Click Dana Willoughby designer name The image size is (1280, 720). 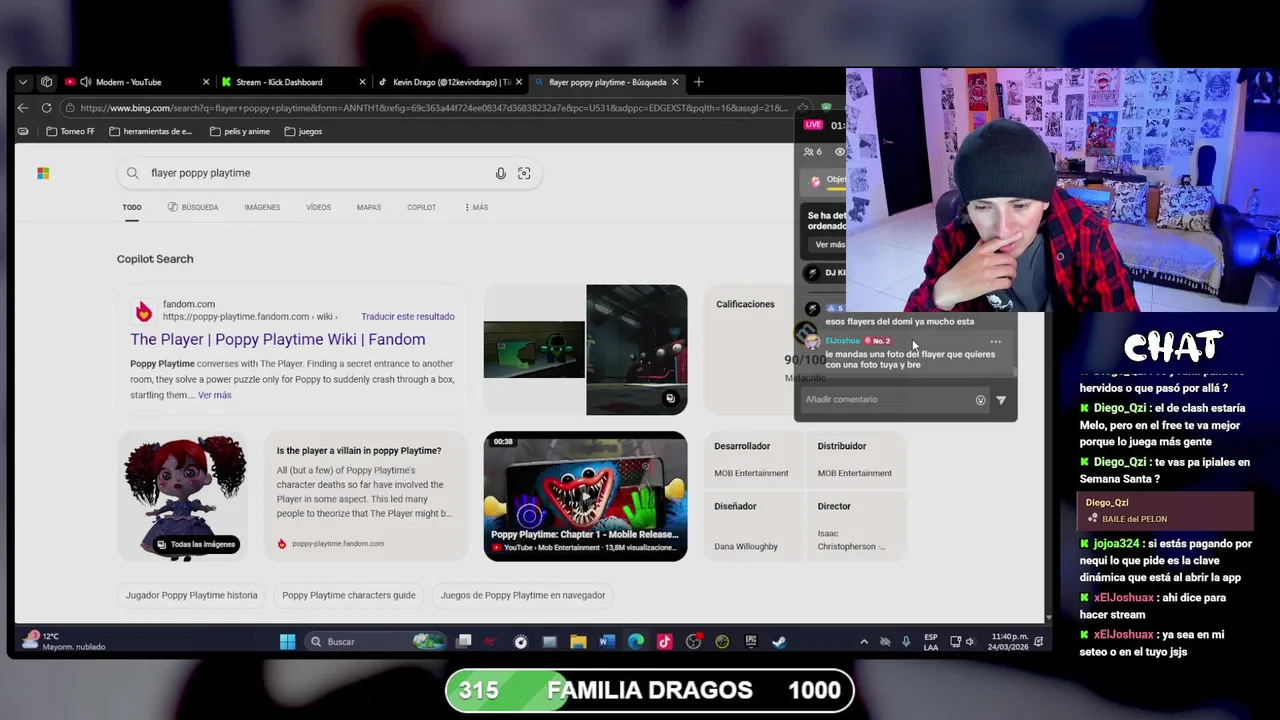click(x=746, y=547)
